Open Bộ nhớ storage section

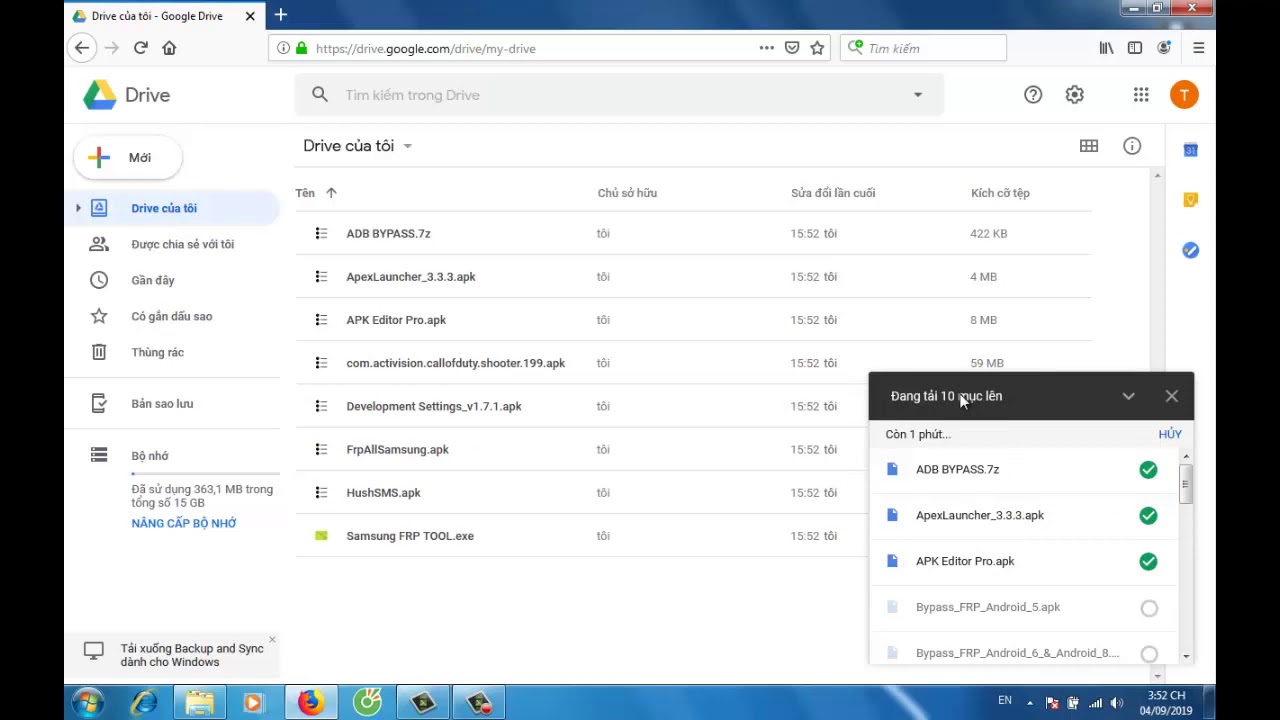[x=150, y=456]
